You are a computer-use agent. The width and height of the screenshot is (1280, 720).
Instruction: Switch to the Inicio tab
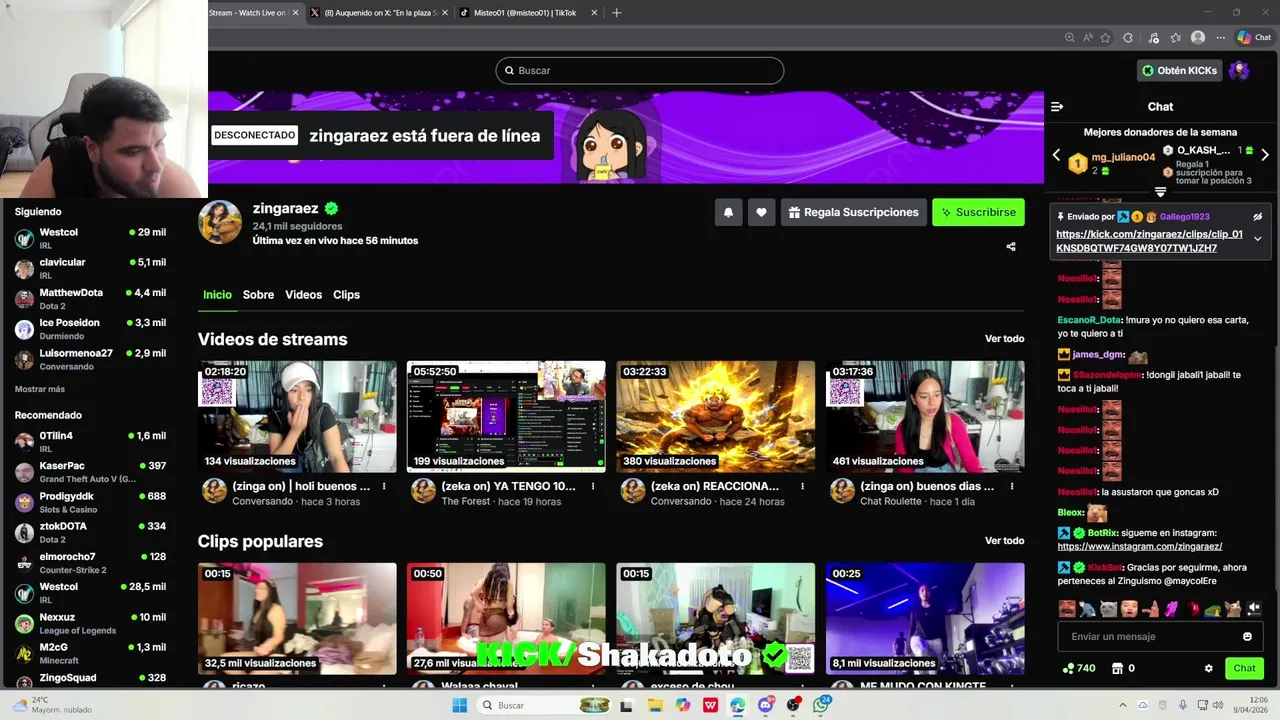coord(217,295)
